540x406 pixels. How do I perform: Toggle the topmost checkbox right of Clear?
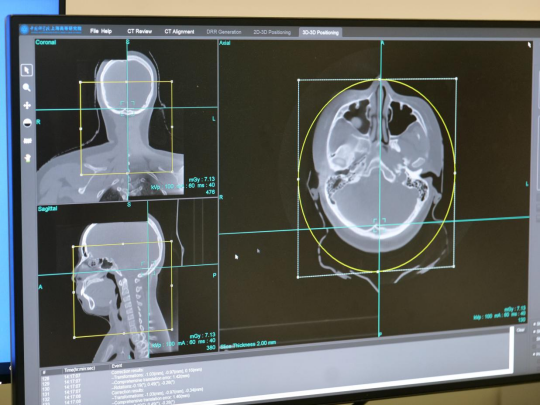[x=534, y=324]
